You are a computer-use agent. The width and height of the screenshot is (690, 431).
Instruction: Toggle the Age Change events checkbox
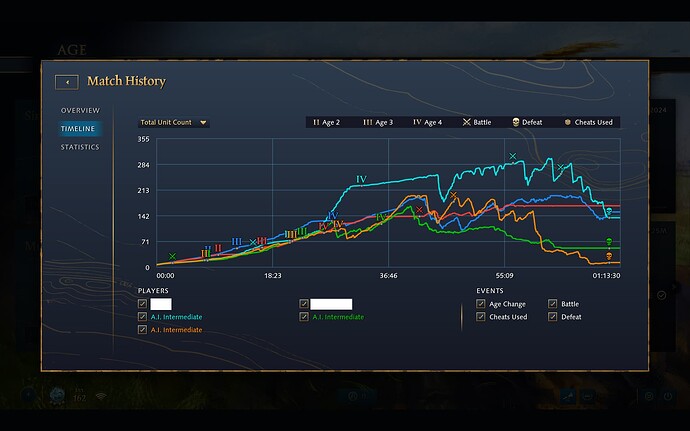481,304
